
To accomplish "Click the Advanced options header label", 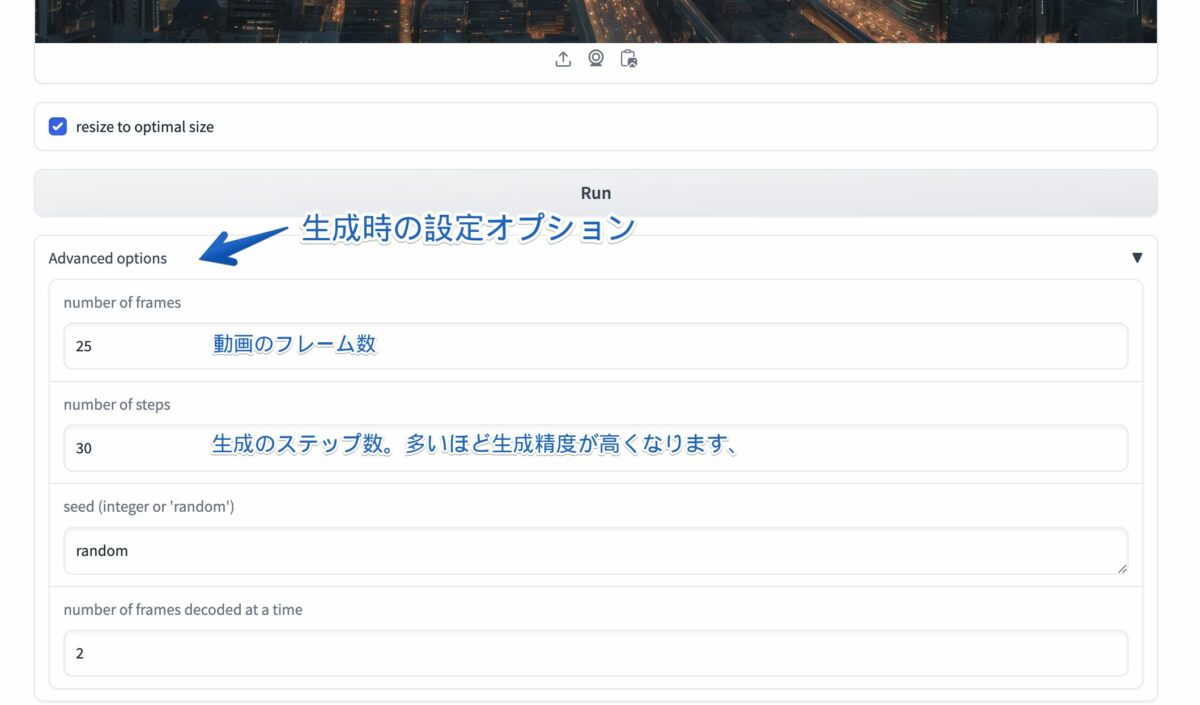I will click(108, 258).
